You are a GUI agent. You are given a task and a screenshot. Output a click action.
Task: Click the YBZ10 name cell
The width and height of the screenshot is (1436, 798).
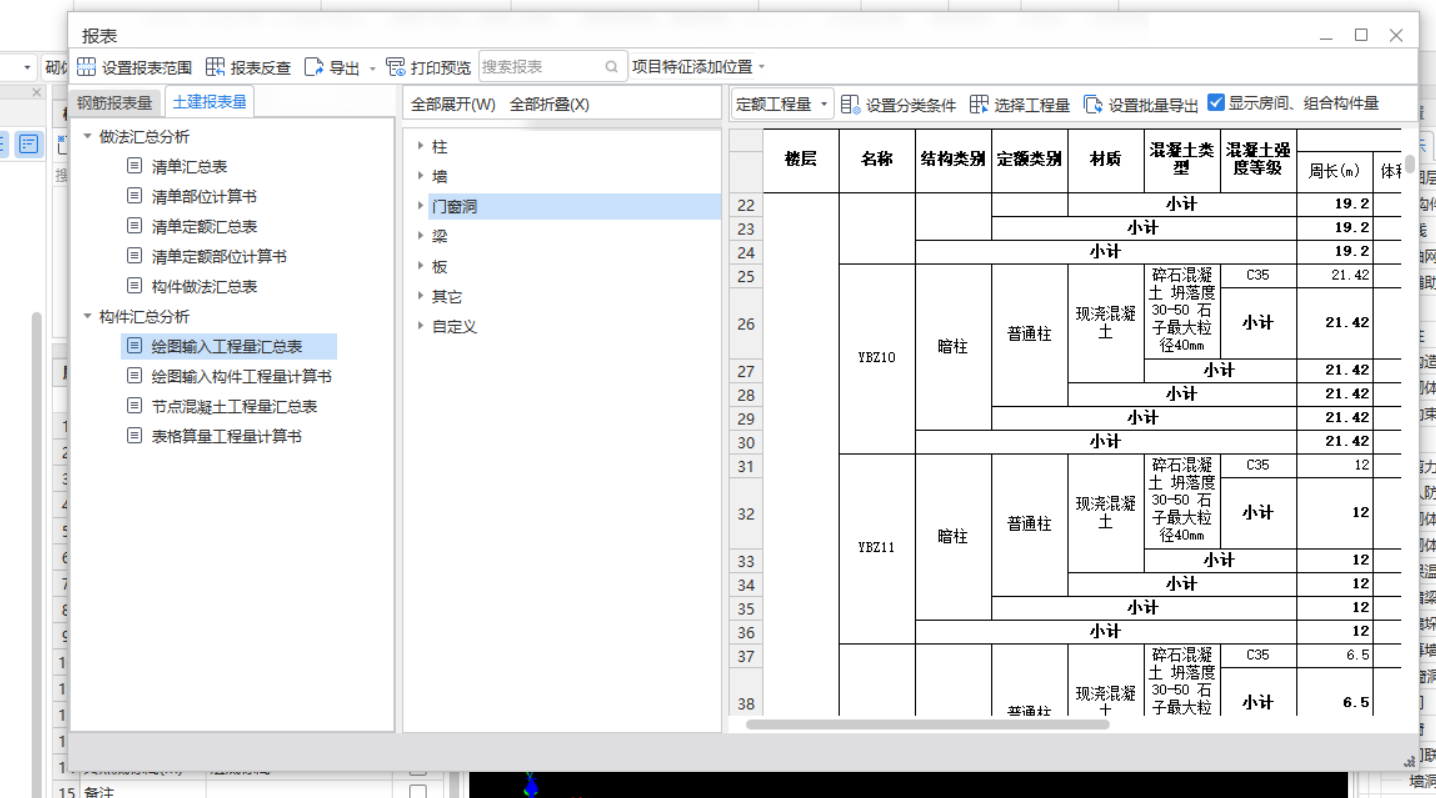click(877, 358)
